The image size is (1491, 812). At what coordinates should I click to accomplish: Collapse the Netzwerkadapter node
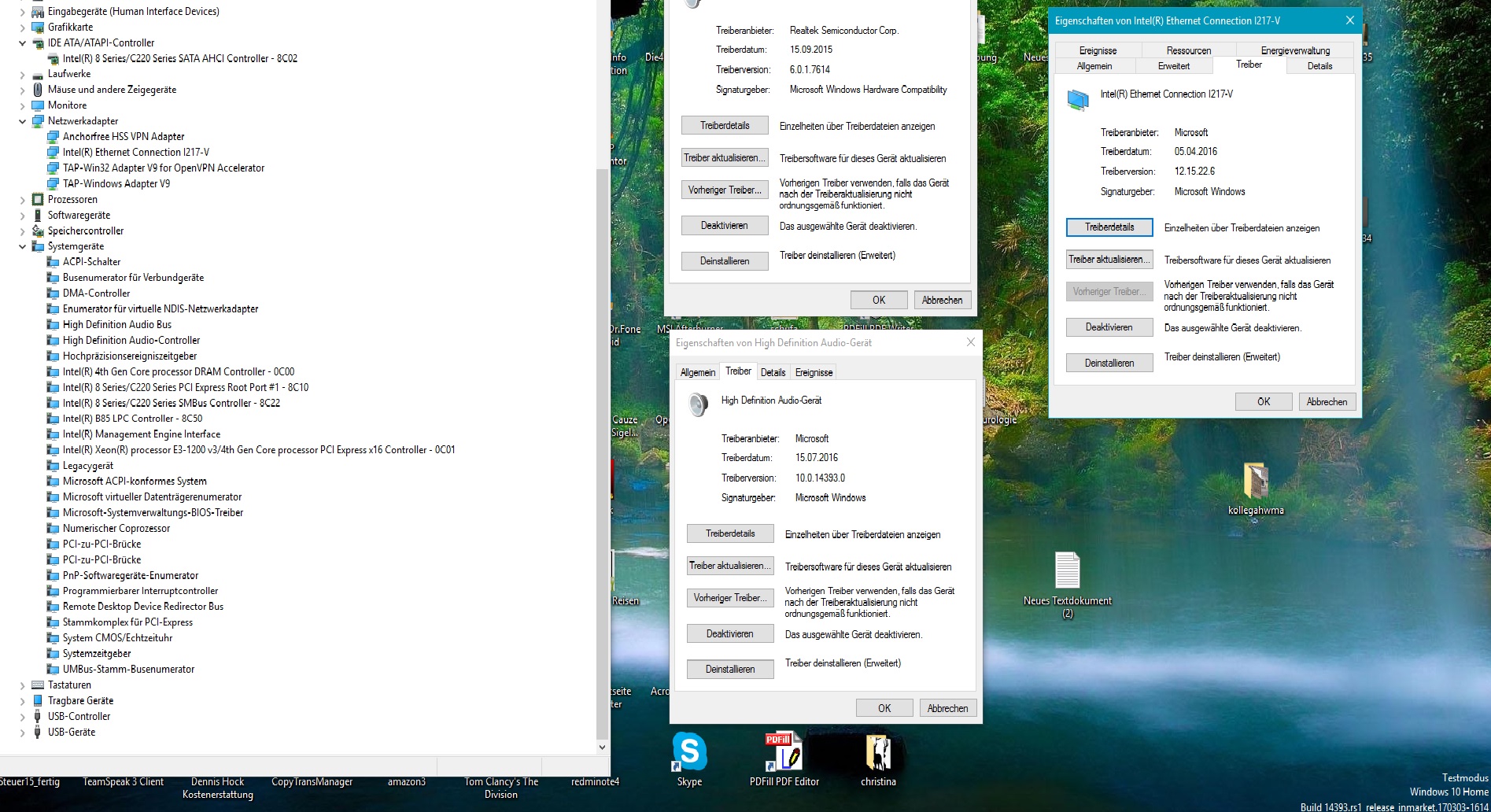(22, 120)
